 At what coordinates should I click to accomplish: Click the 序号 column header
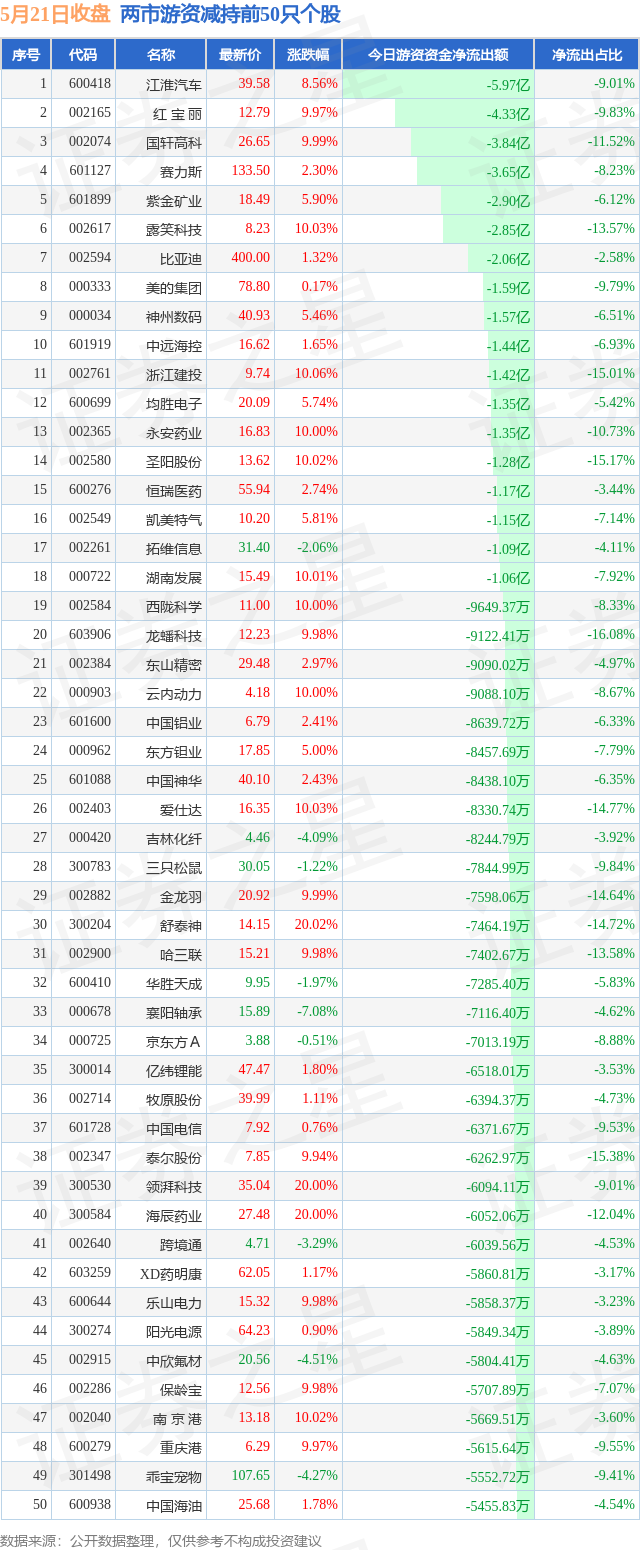point(26,55)
